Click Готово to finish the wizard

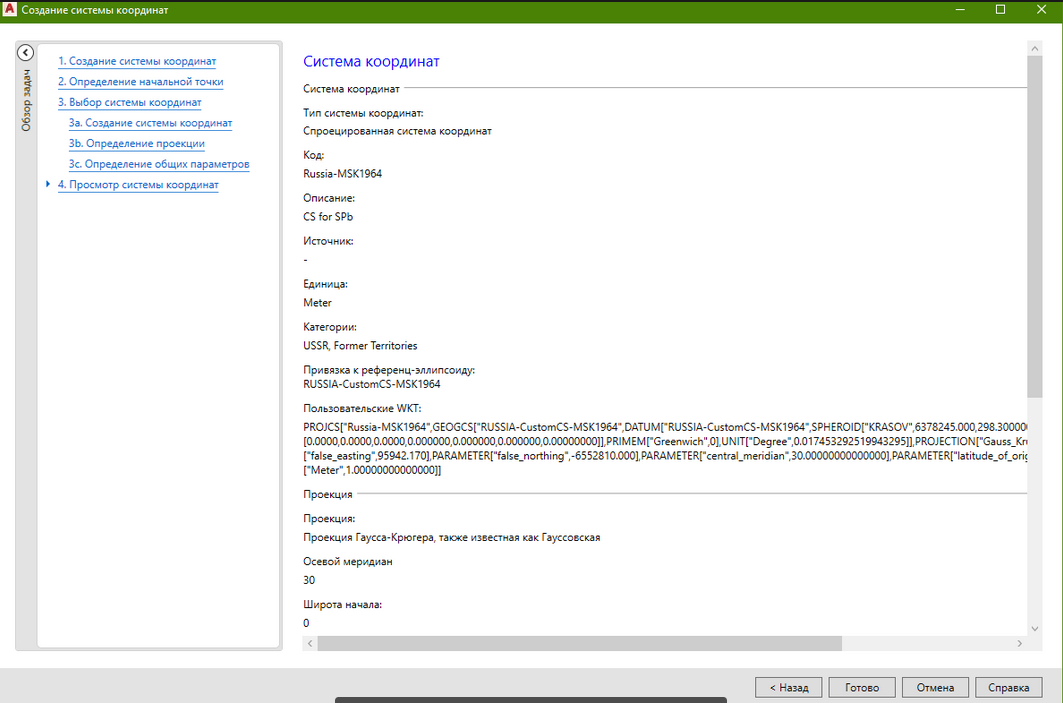coord(861,688)
